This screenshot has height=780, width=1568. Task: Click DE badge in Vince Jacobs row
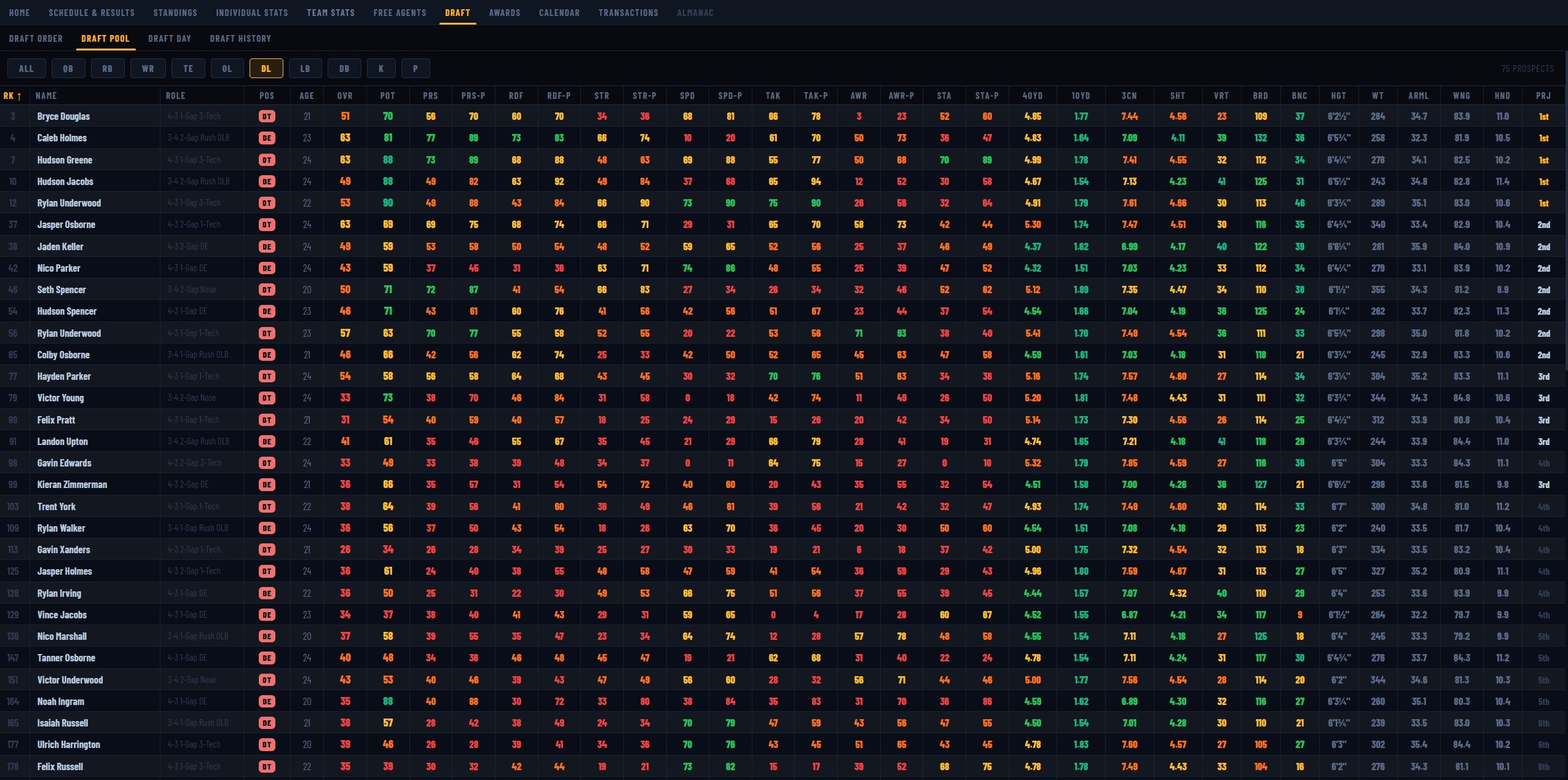[267, 615]
